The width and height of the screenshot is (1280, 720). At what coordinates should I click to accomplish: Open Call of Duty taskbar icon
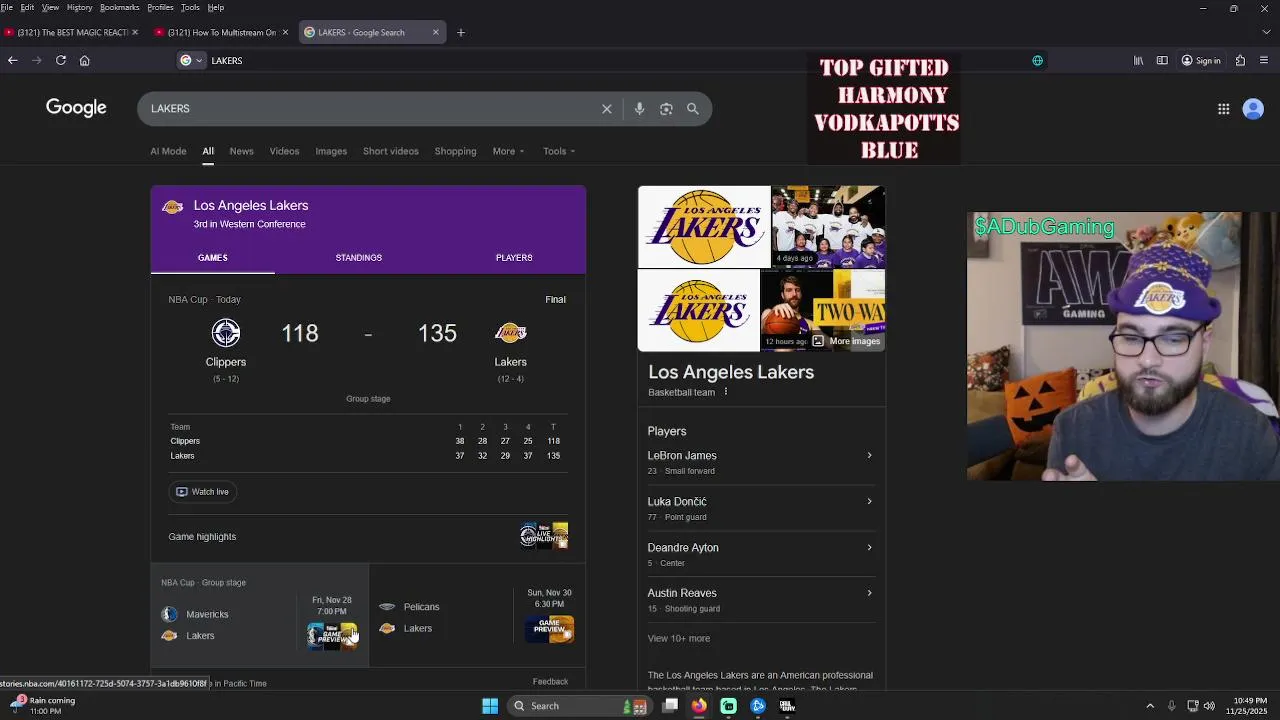[x=787, y=706]
